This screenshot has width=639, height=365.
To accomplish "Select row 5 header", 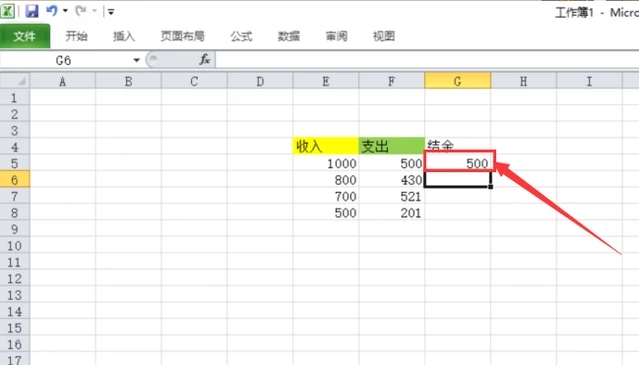I will tap(15, 163).
